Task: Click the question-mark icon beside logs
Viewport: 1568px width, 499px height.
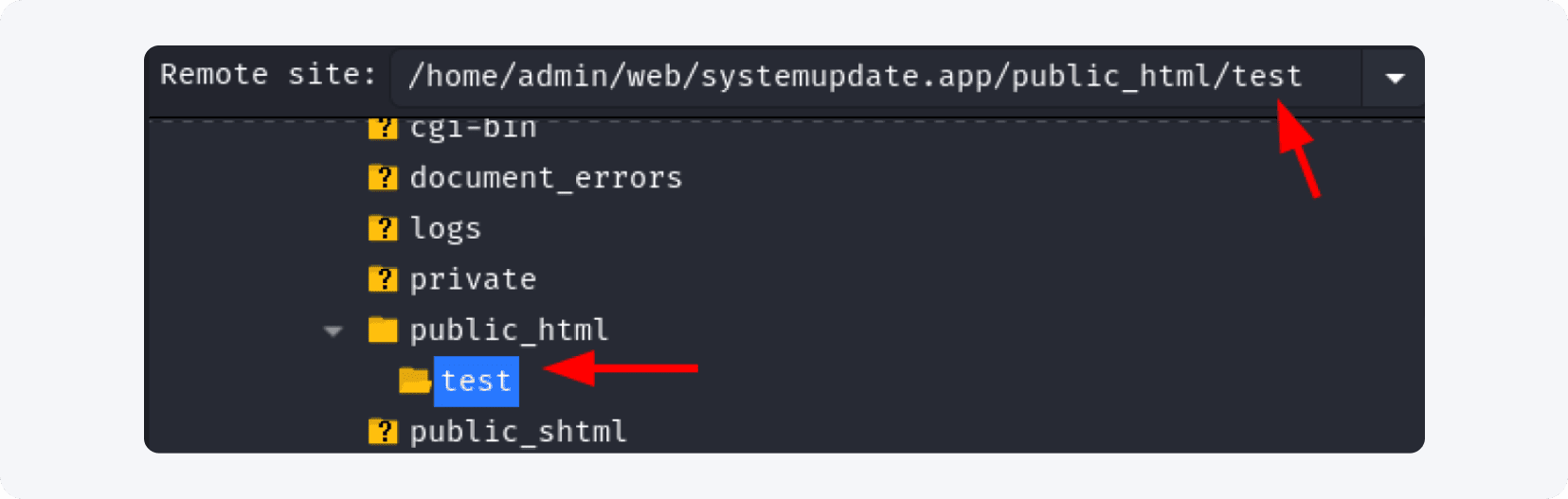Action: 383,228
